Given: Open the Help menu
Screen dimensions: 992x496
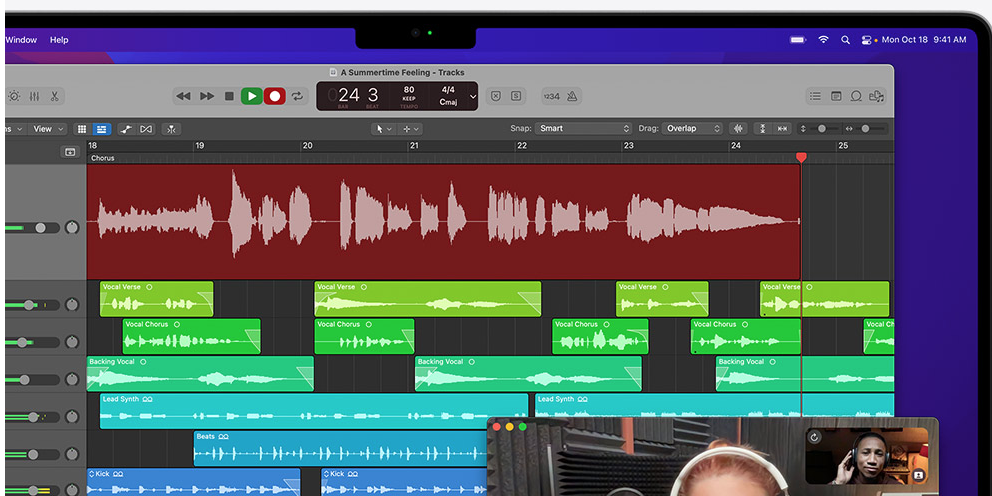Looking at the screenshot, I should (x=59, y=40).
